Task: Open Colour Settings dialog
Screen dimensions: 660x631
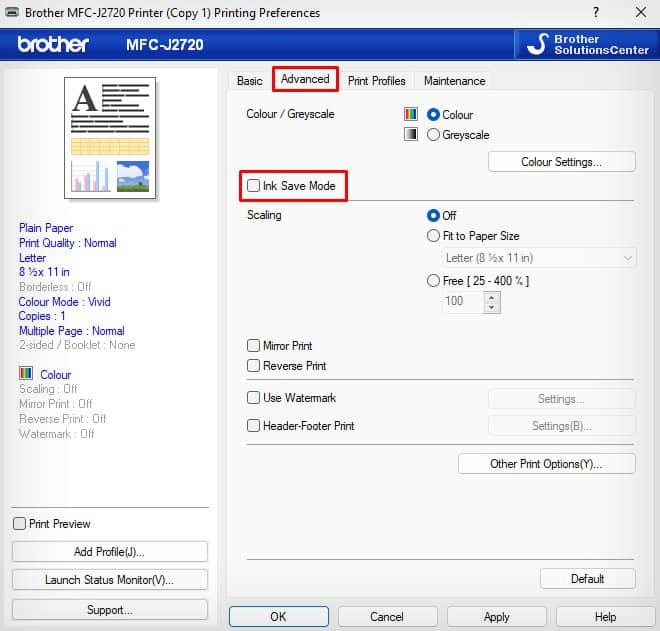Action: pos(561,162)
